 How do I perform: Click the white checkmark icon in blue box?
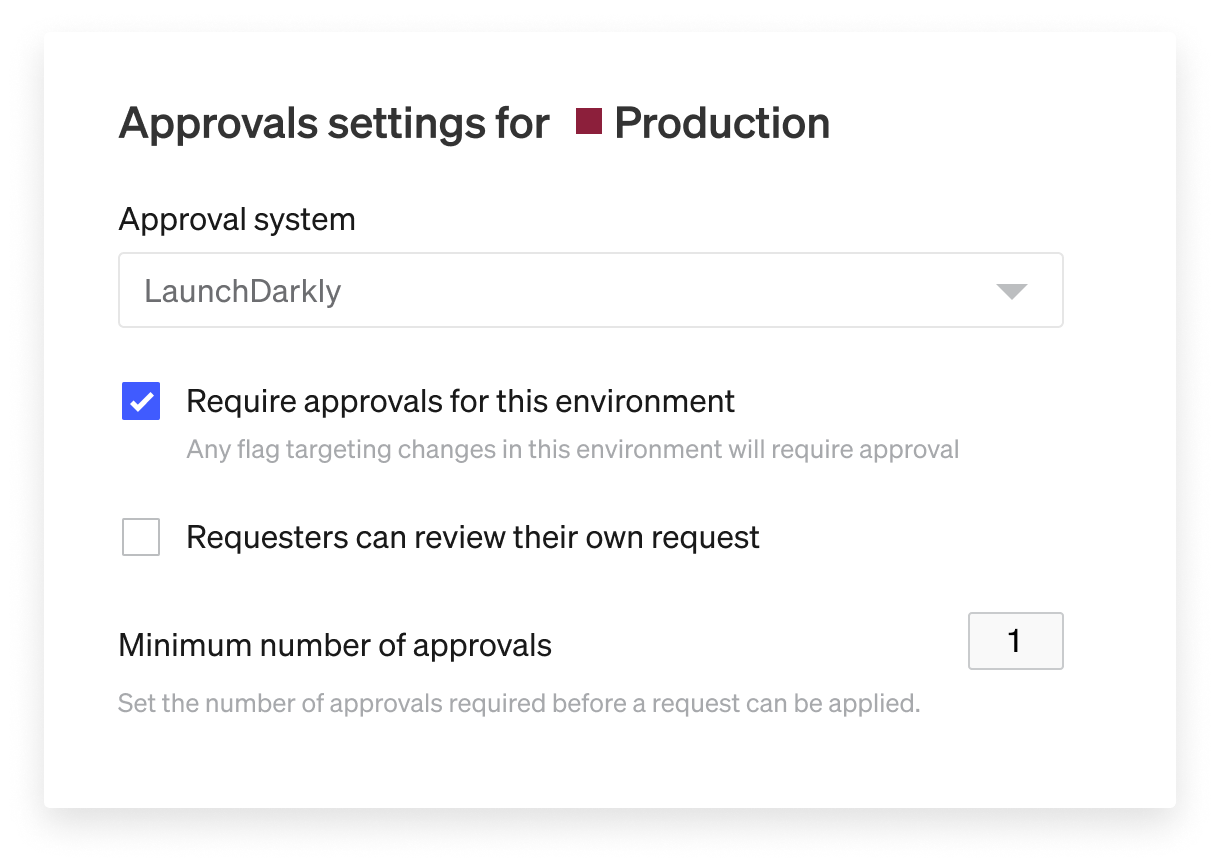(141, 402)
